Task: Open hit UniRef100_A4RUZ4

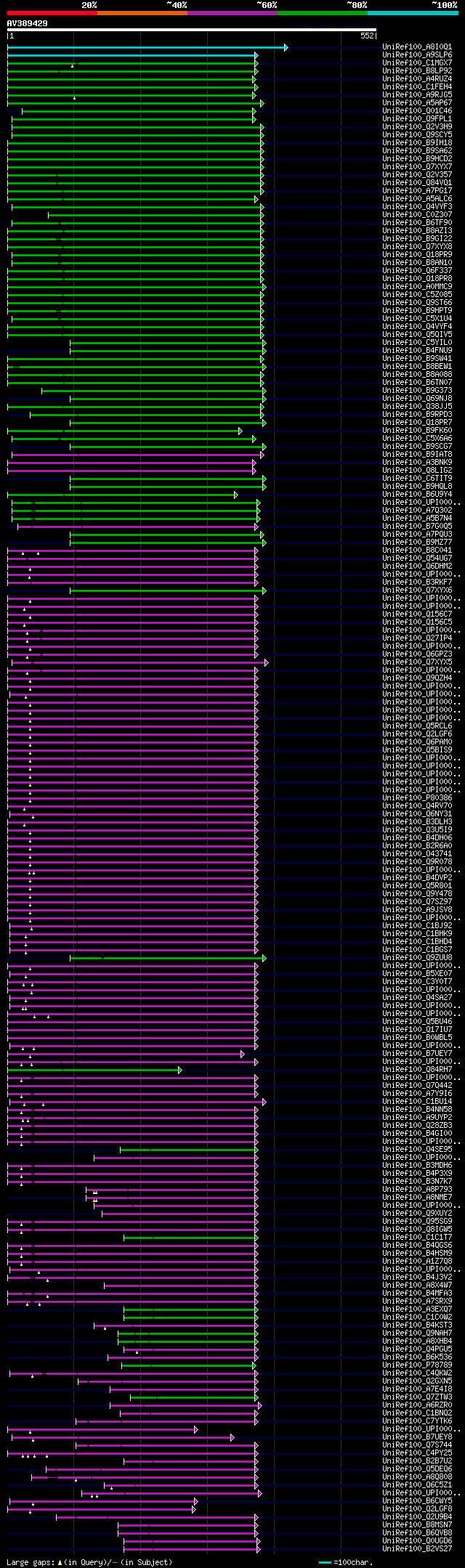Action: click(x=417, y=79)
